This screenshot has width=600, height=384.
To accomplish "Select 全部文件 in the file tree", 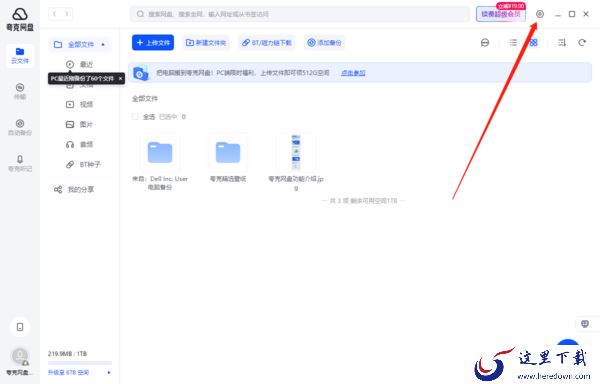I will coord(80,44).
